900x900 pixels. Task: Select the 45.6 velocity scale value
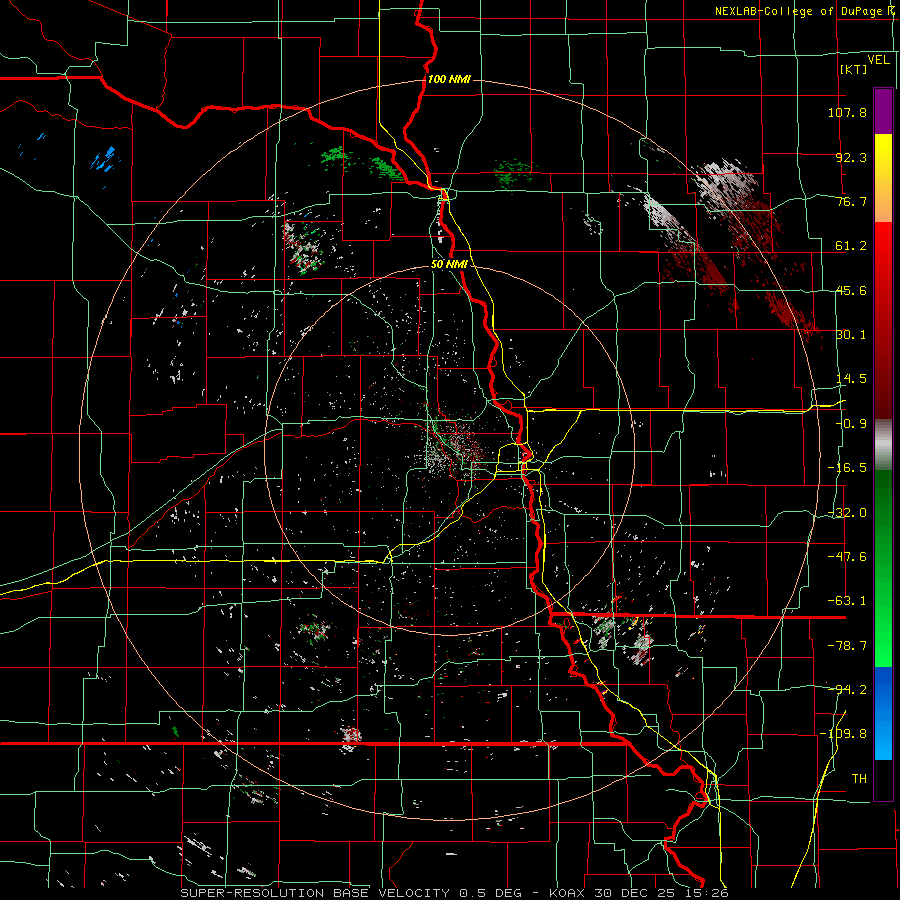[851, 290]
